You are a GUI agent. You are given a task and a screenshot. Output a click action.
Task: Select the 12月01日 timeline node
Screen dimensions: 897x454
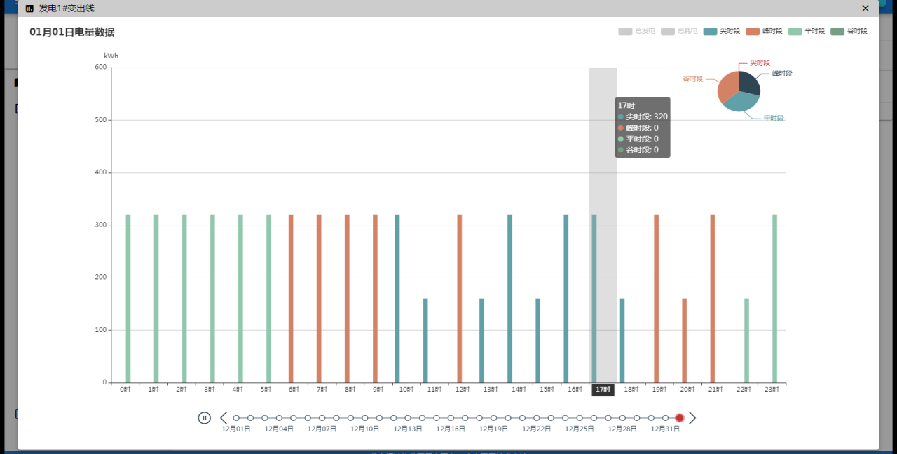click(236, 418)
